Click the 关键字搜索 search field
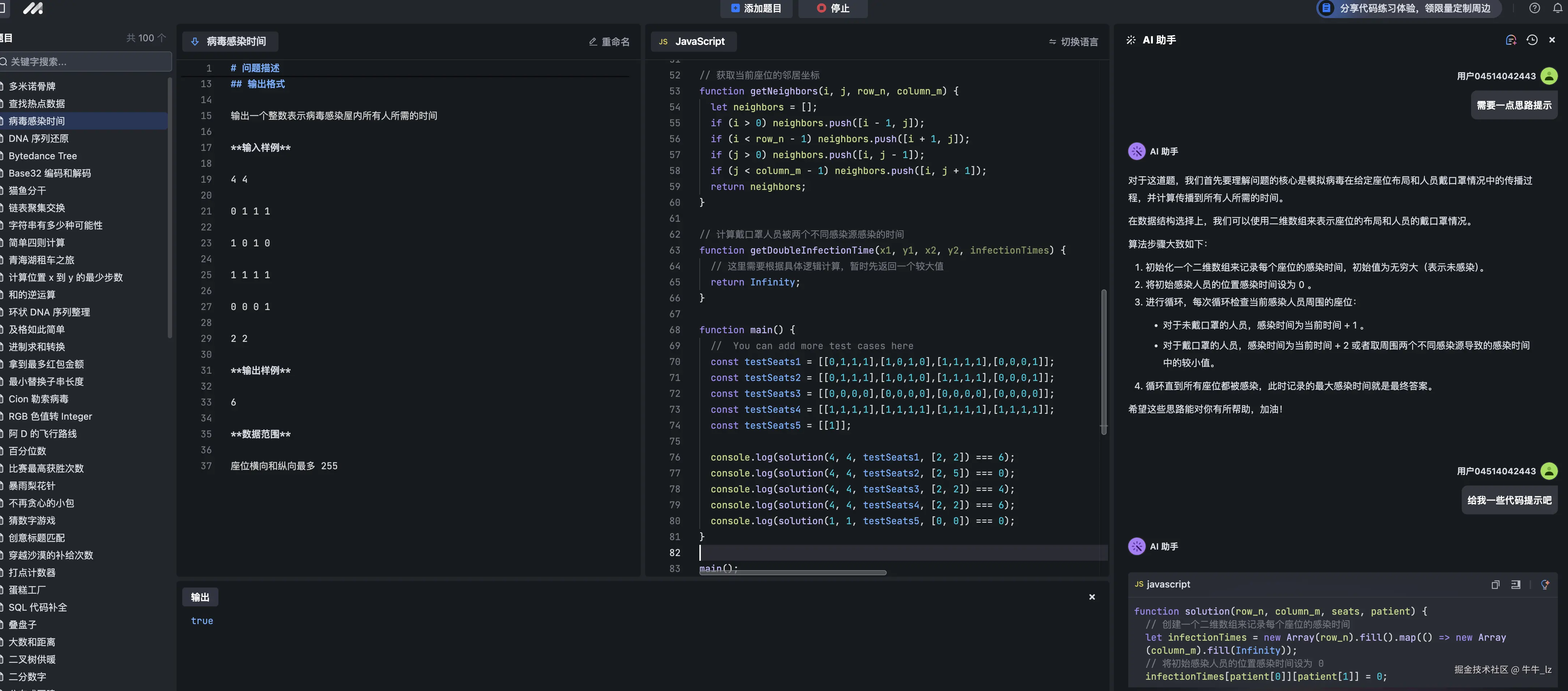The image size is (1568, 691). click(85, 62)
